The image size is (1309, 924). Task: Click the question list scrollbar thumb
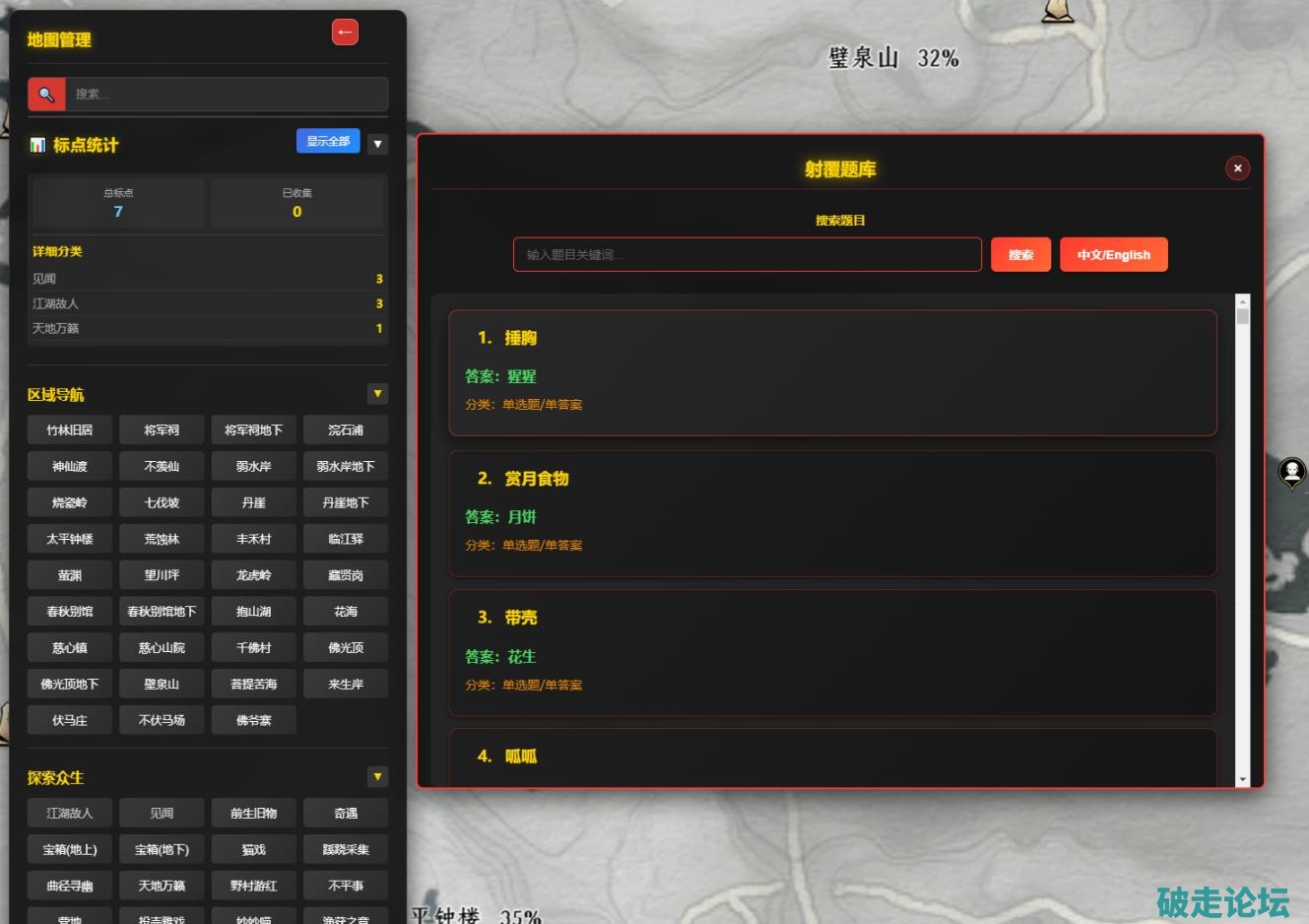pos(1242,316)
